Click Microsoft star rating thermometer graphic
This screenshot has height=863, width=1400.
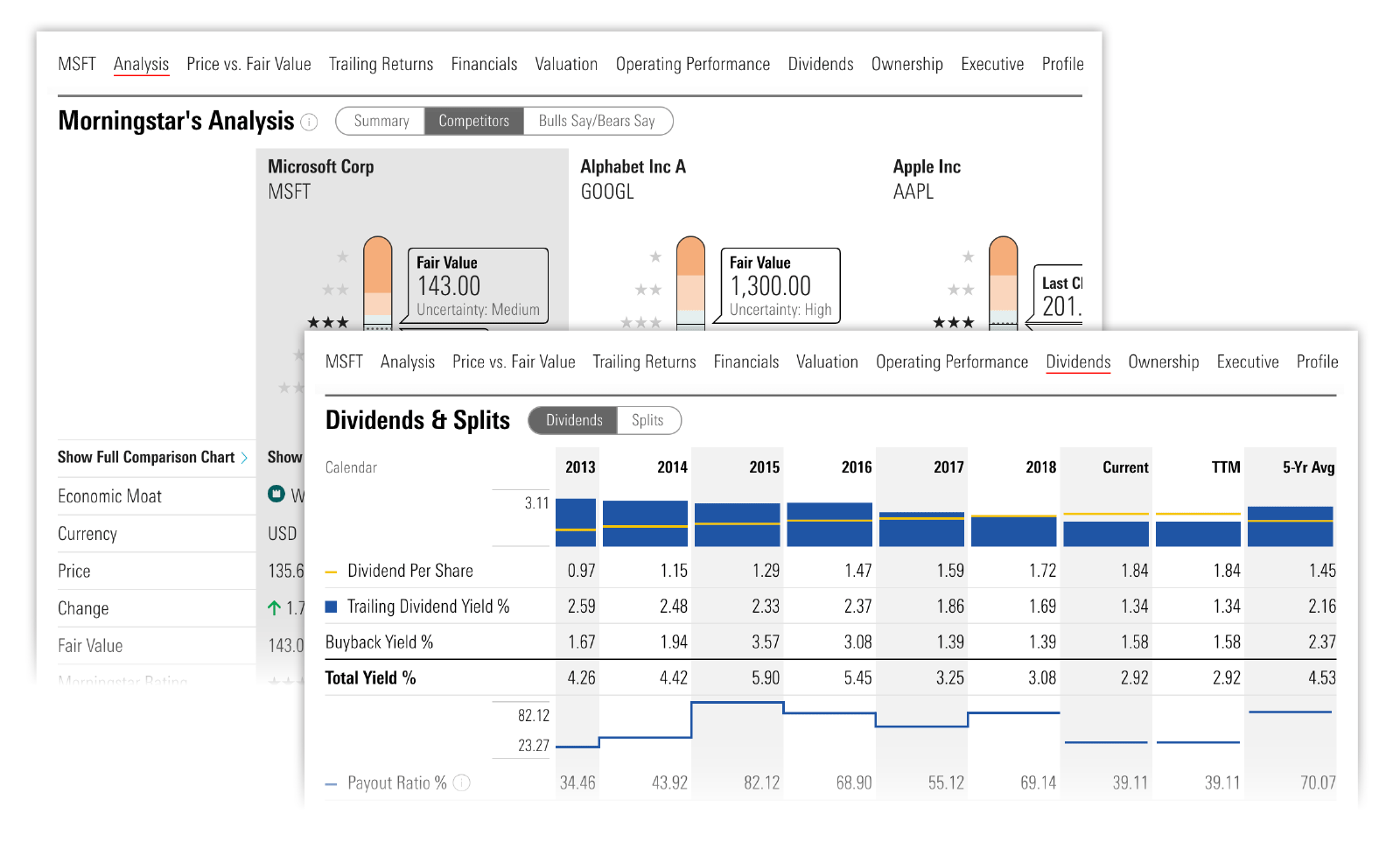[x=378, y=282]
